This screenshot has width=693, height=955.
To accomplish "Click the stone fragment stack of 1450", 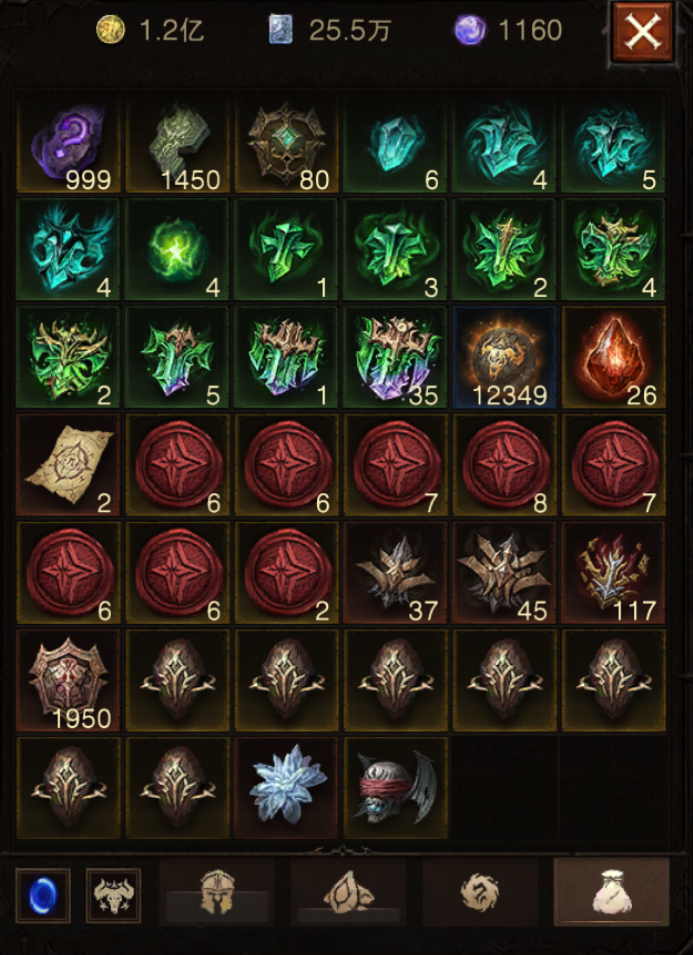I will (x=177, y=143).
